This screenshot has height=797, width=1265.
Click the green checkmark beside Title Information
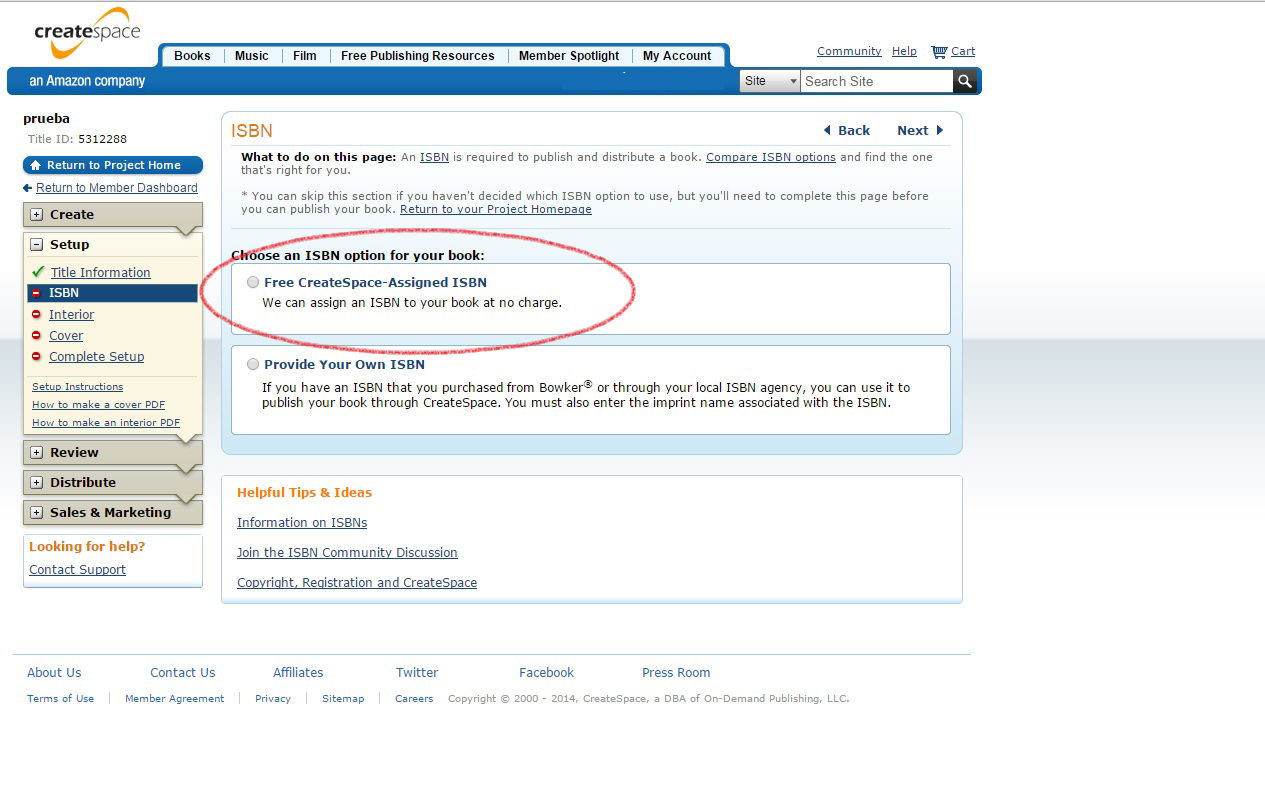(38, 272)
